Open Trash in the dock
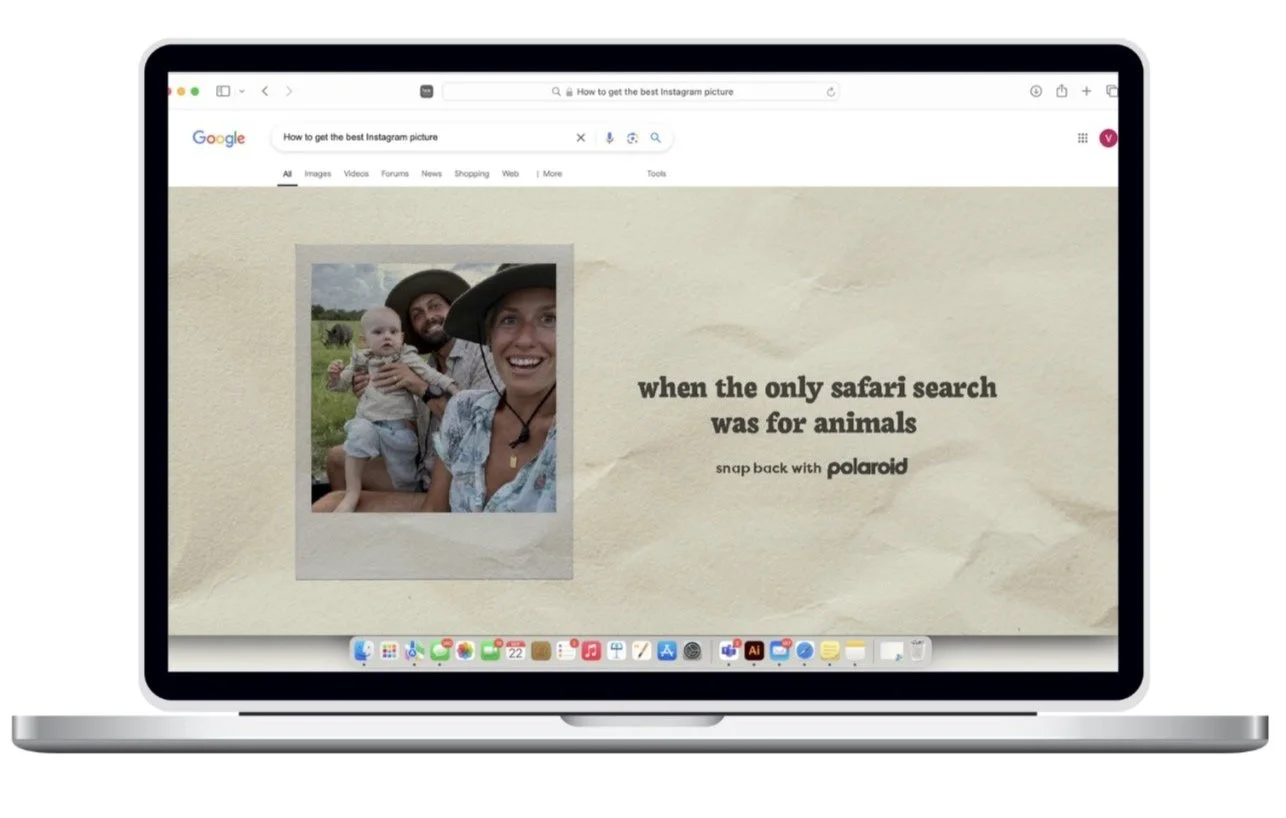This screenshot has height=818, width=1286. pos(917,651)
